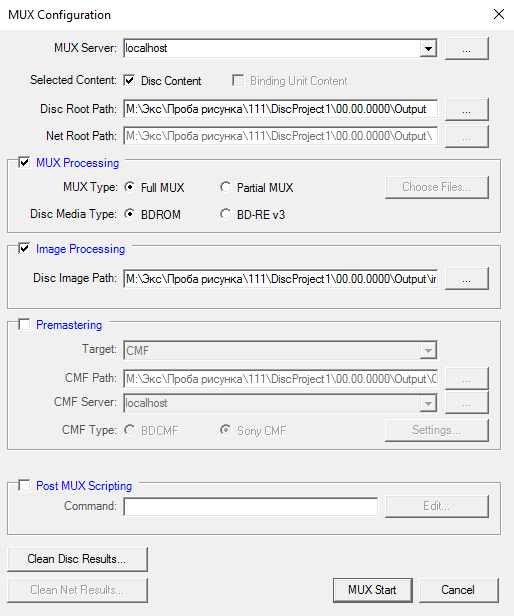This screenshot has height=616, width=514.
Task: Enable the Premastering checkbox
Action: tap(24, 324)
